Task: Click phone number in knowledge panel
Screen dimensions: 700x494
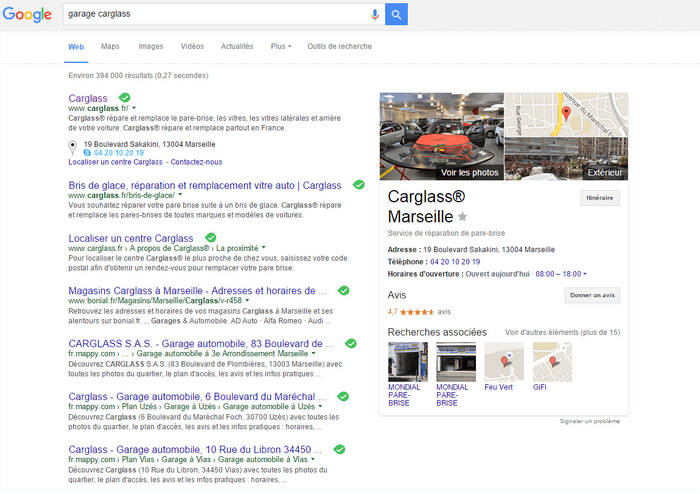Action: (x=455, y=262)
